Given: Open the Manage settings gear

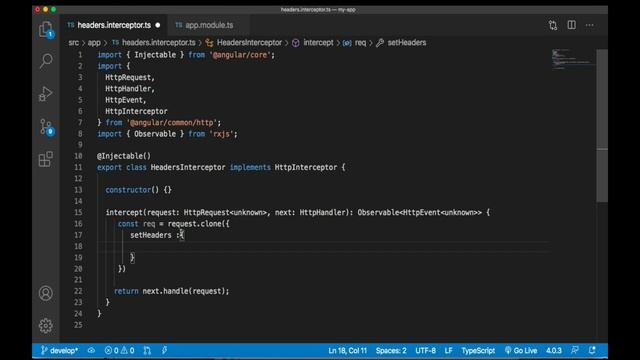Looking at the screenshot, I should 46,325.
